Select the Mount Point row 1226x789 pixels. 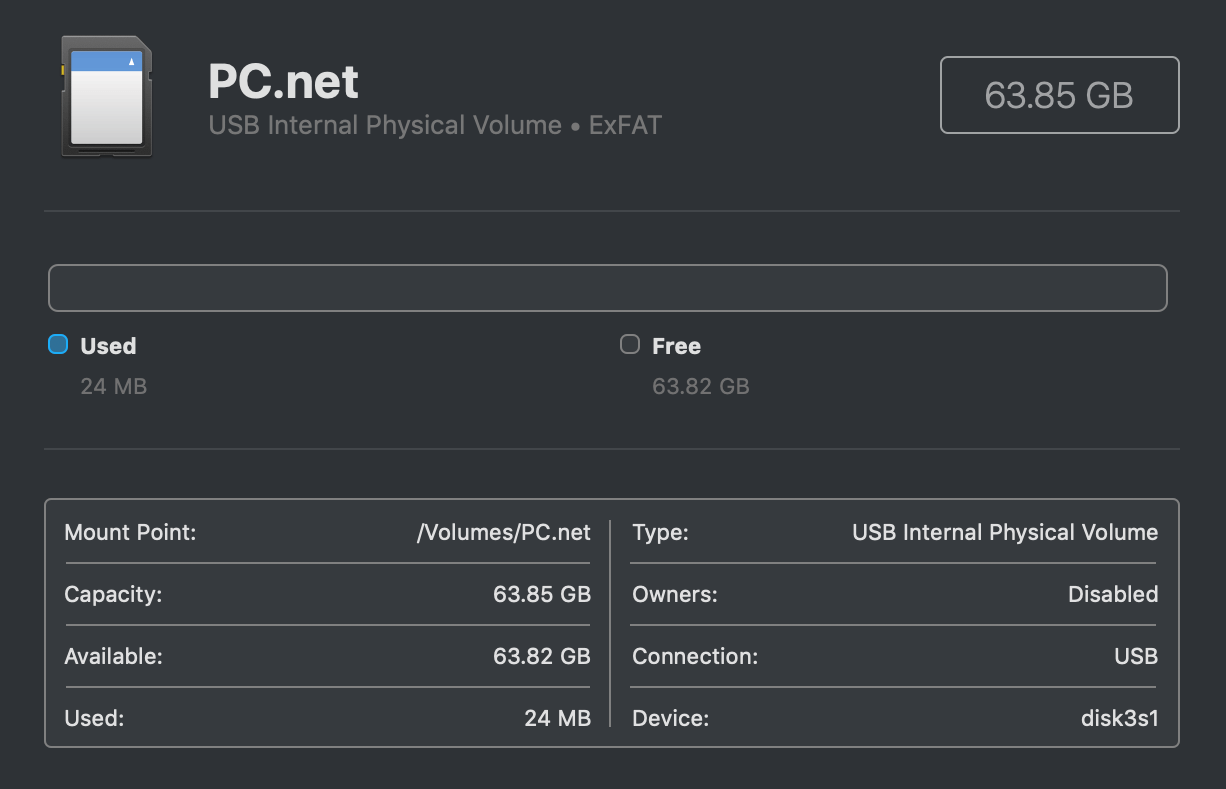[x=328, y=532]
